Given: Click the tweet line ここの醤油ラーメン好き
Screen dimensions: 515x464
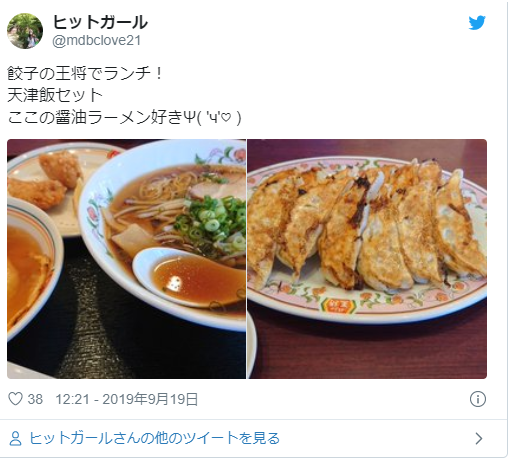Looking at the screenshot, I should pos(95,117).
